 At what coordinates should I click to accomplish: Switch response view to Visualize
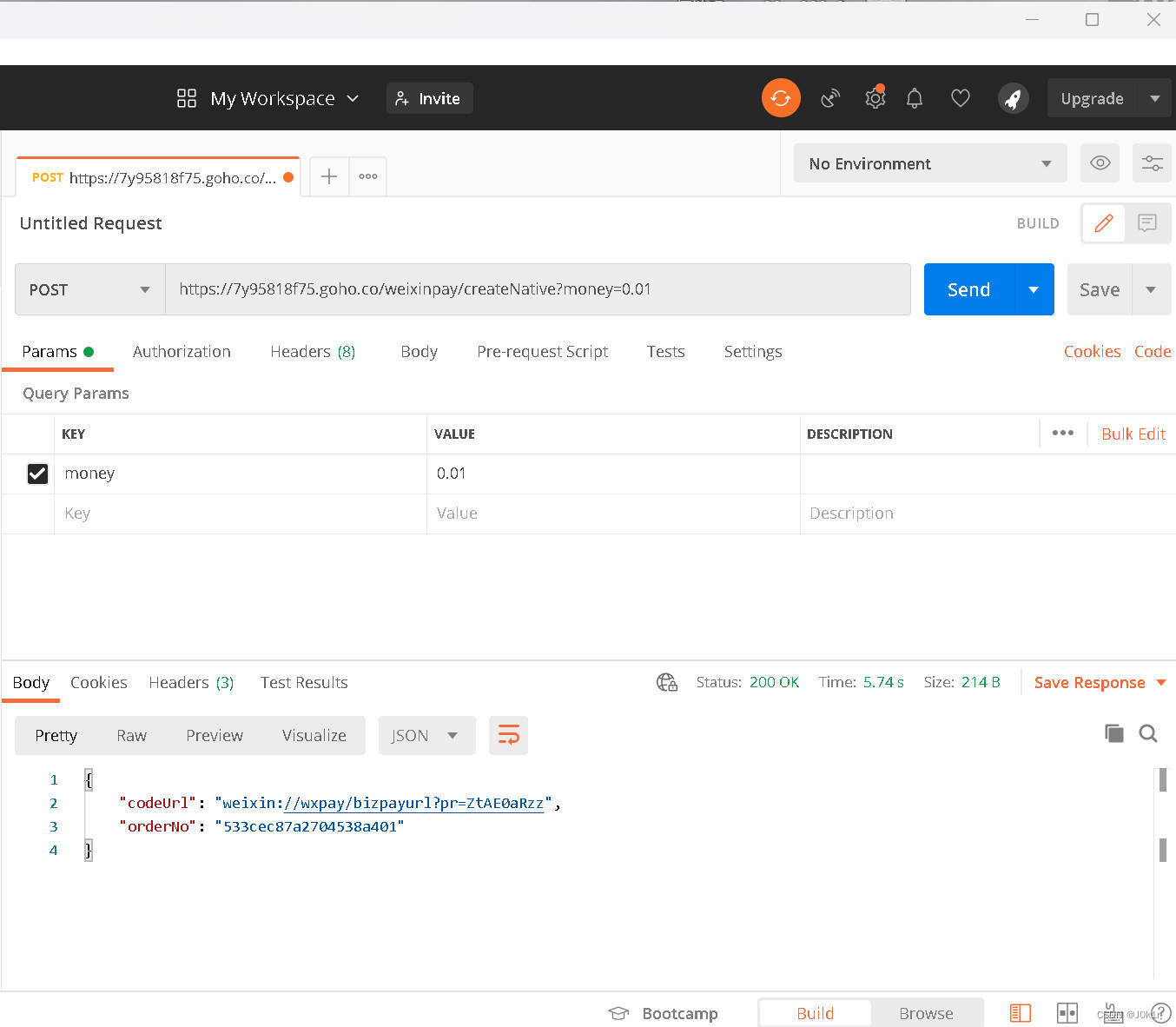tap(314, 735)
